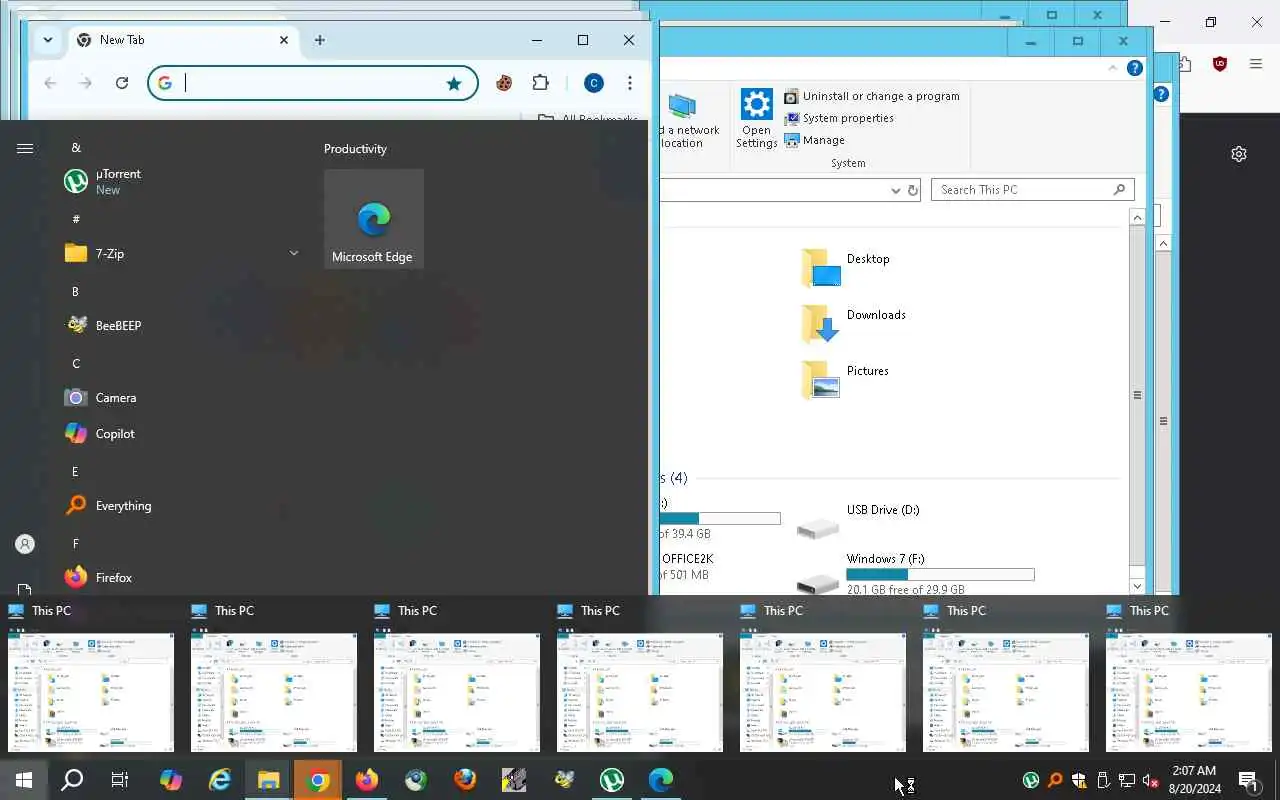1280x800 pixels.
Task: Open Microsoft Edge tile under Productivity
Action: click(374, 219)
